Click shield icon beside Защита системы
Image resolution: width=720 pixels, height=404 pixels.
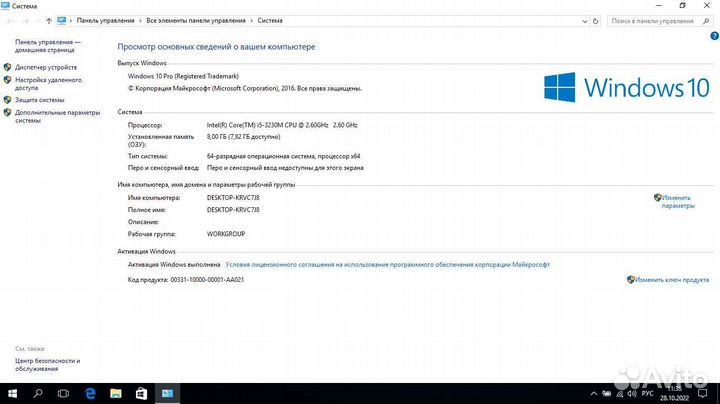click(x=7, y=100)
